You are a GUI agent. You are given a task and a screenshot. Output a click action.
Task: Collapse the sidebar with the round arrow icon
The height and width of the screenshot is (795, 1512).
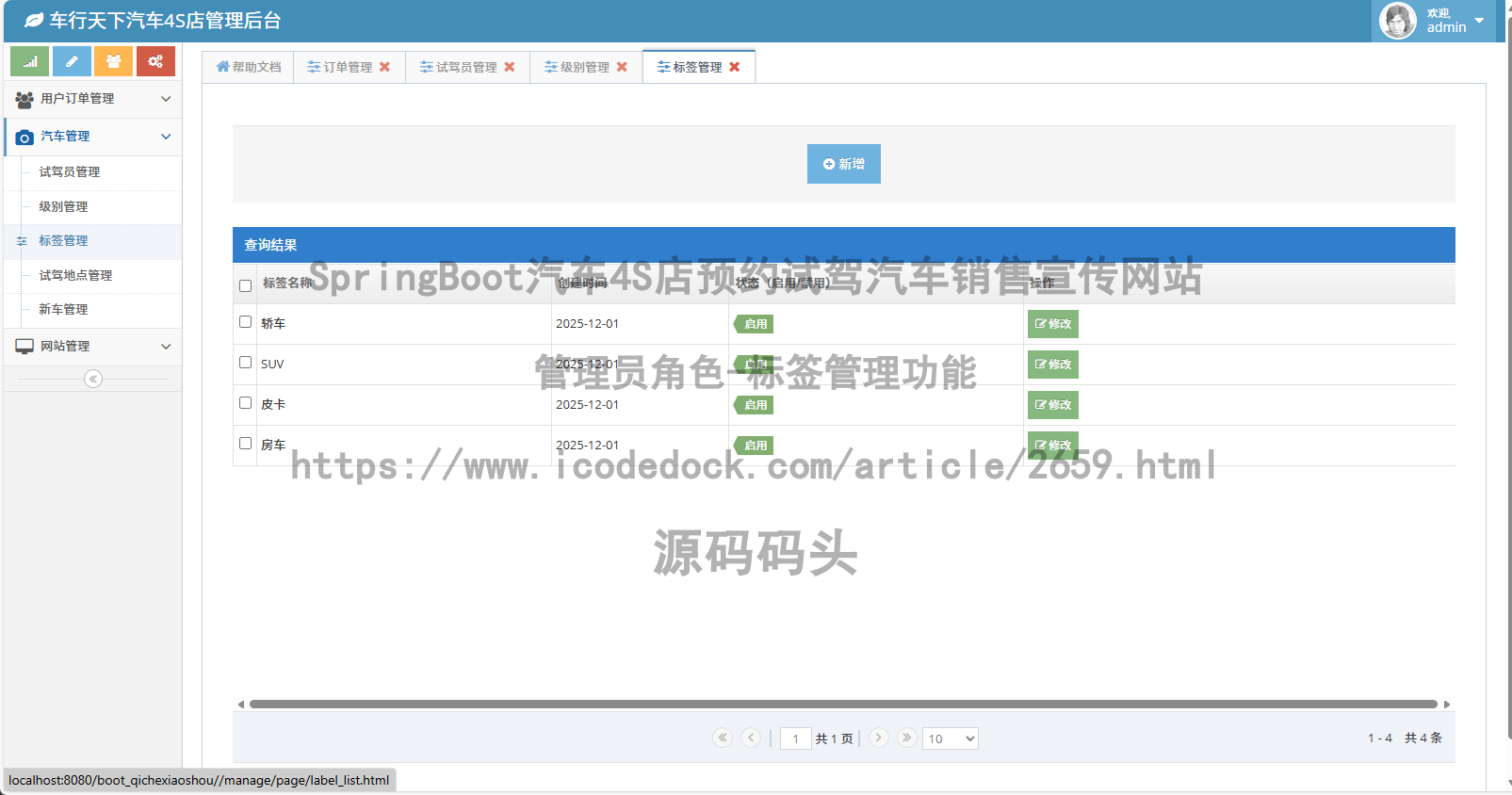click(92, 379)
